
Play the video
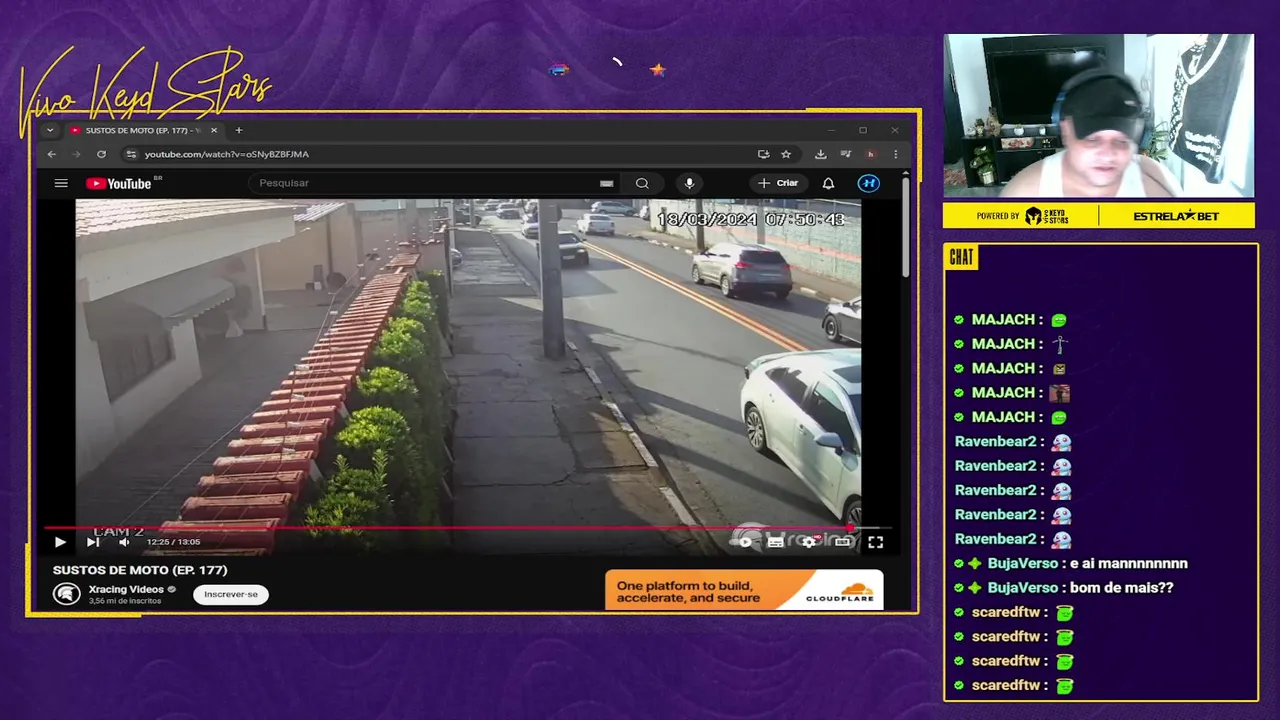(x=60, y=542)
